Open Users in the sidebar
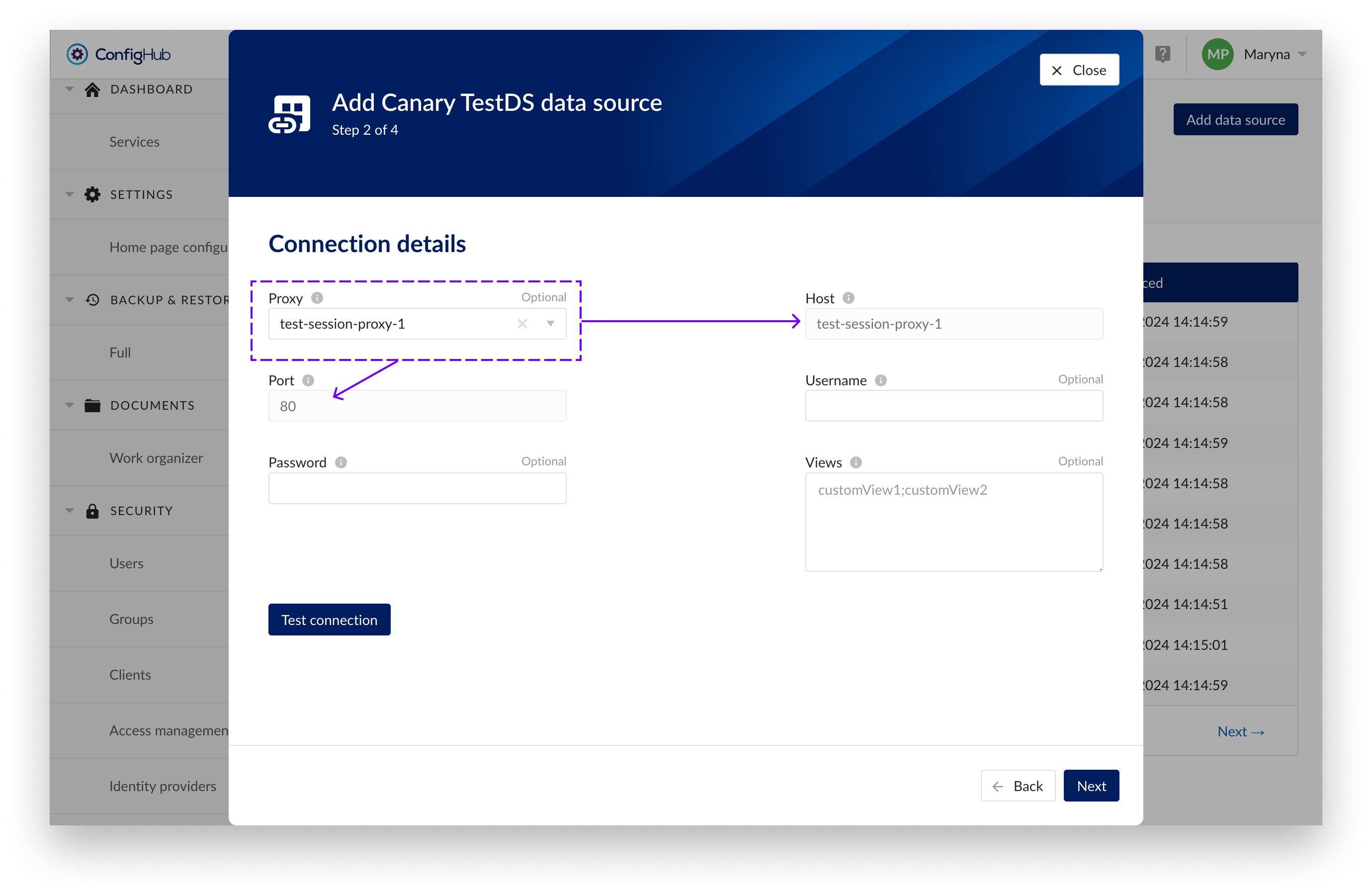Image resolution: width=1372 pixels, height=895 pixels. click(x=126, y=563)
